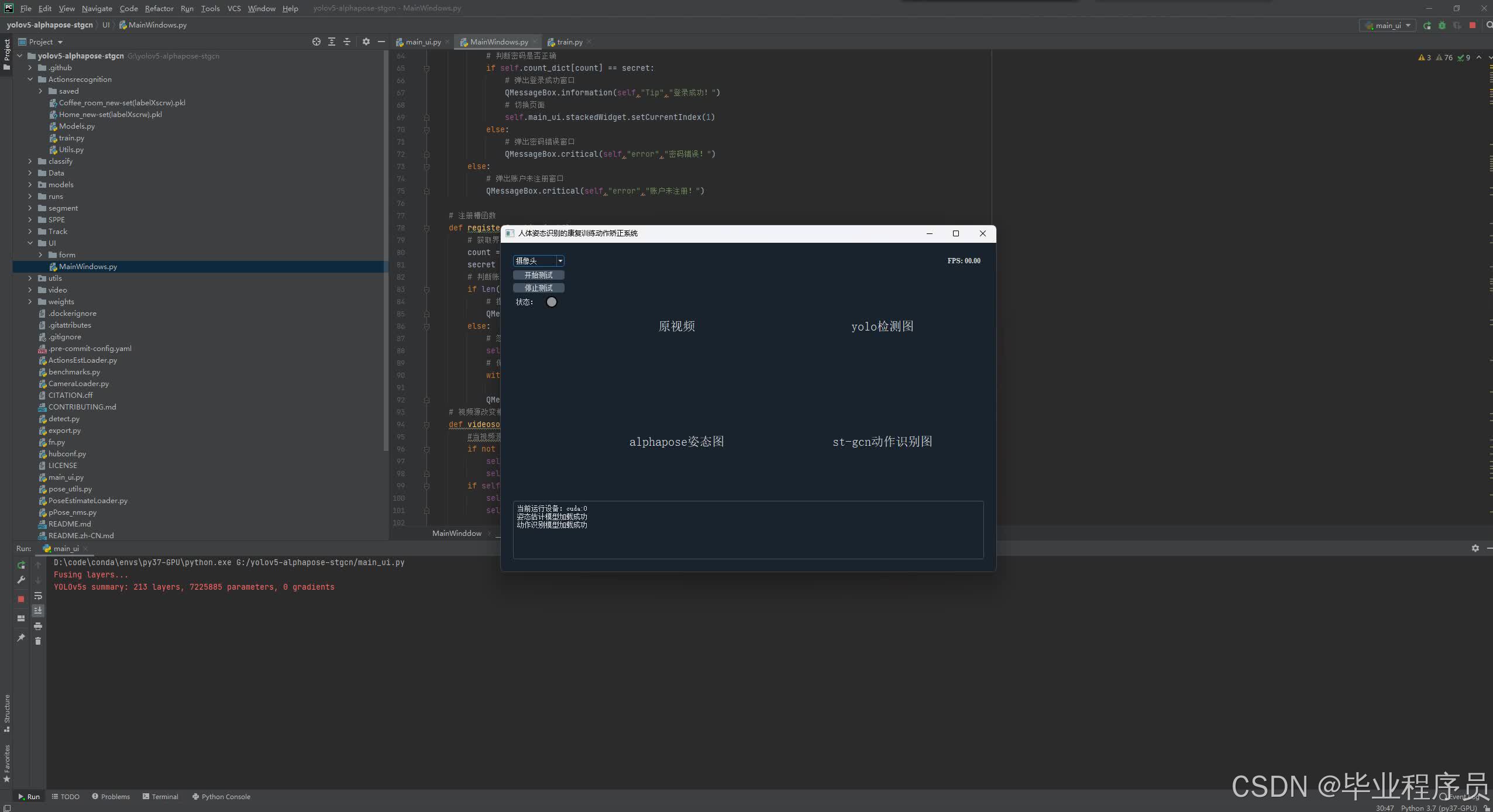This screenshot has height=812, width=1493.
Task: Switch to the train.py editor tab
Action: coord(569,42)
